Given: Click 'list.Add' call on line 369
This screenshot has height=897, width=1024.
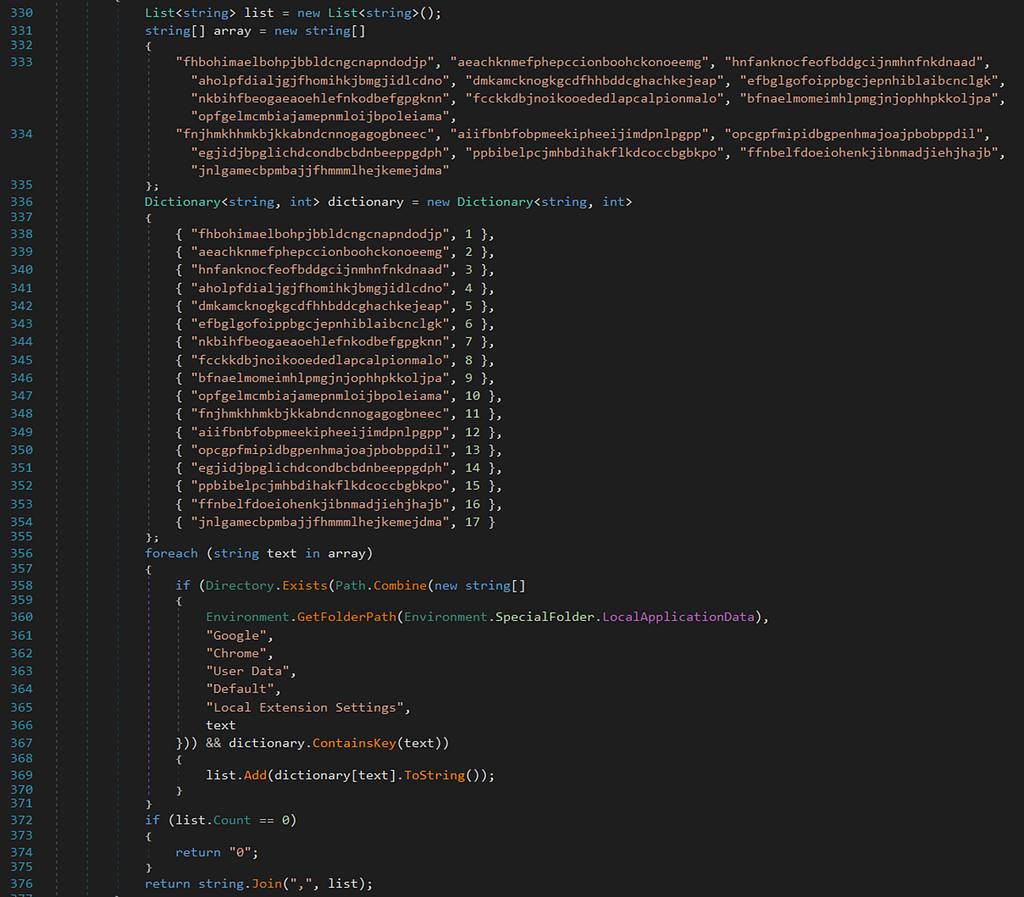Looking at the screenshot, I should 236,775.
